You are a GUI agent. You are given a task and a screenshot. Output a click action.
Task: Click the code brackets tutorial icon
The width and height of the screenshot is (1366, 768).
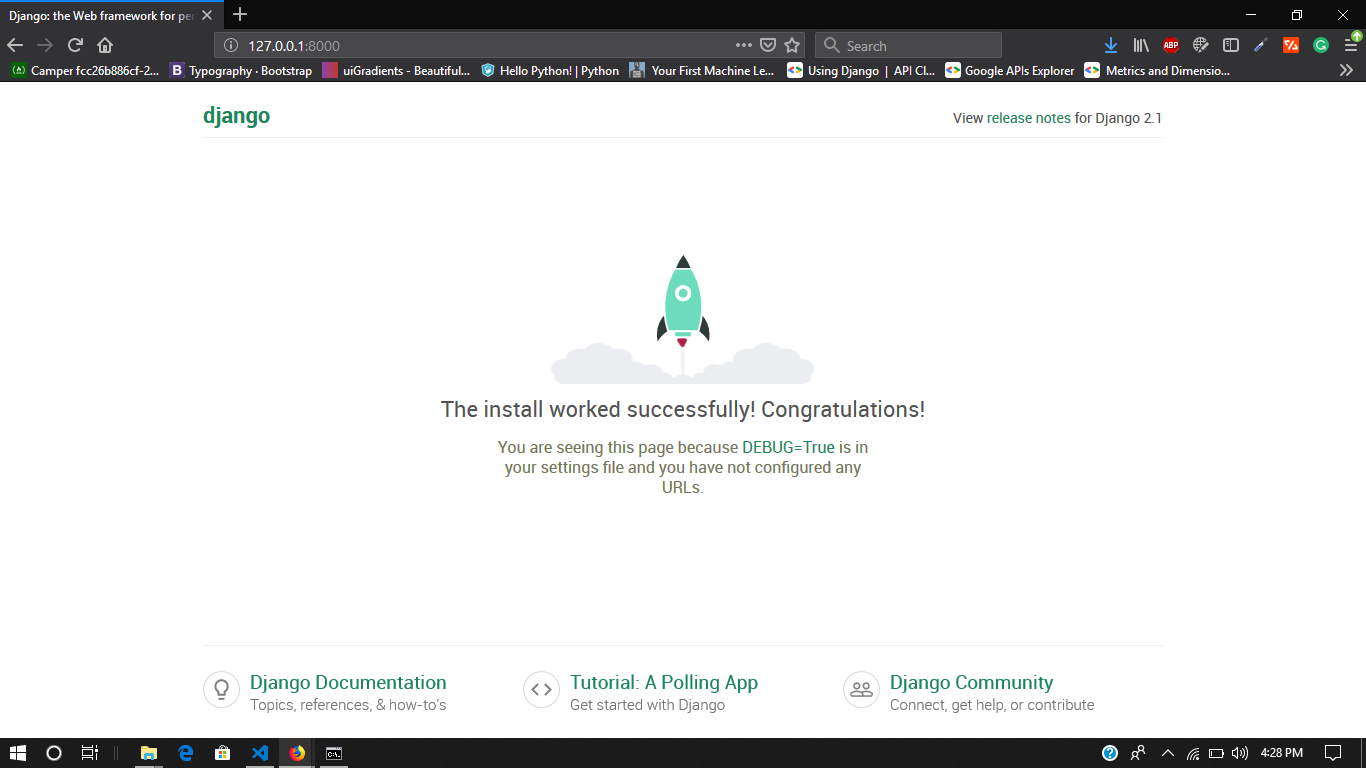tap(541, 689)
